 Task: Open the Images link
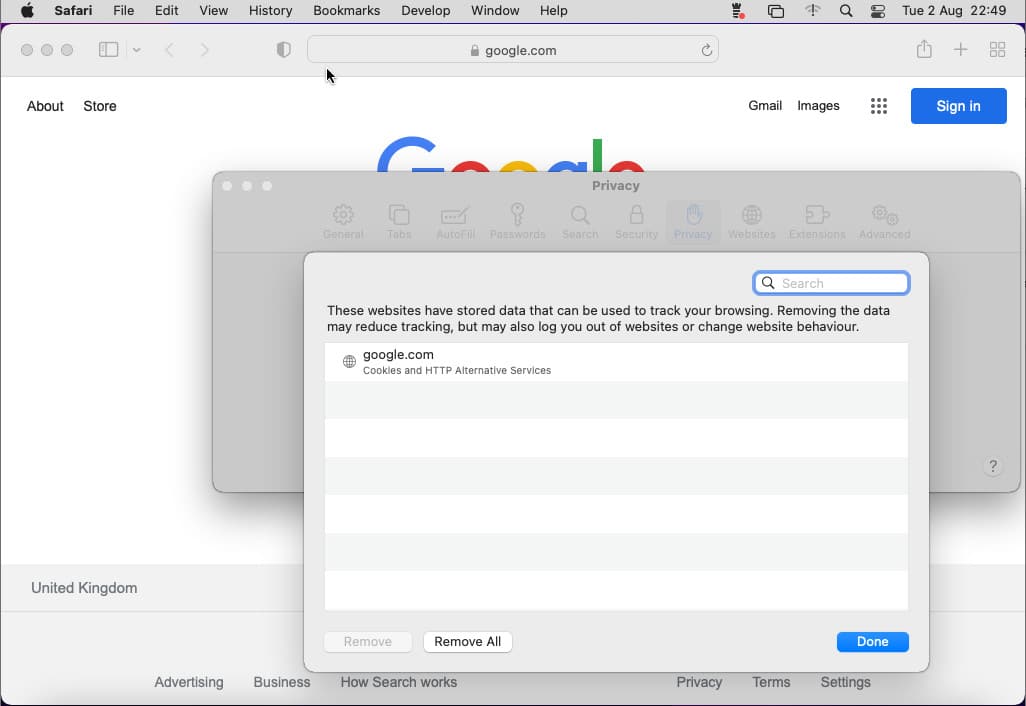818,105
